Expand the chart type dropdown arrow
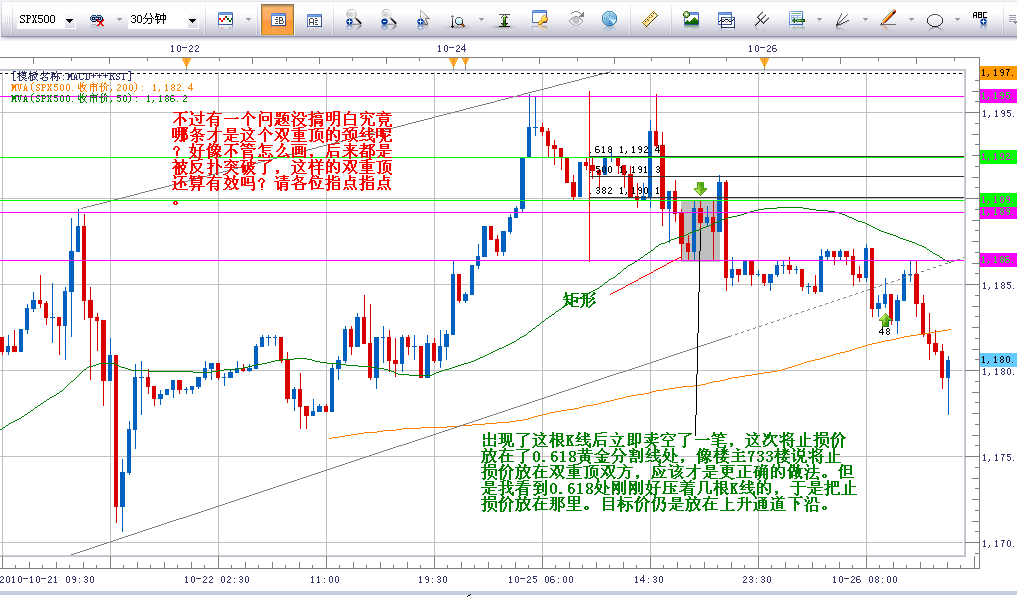 click(248, 20)
